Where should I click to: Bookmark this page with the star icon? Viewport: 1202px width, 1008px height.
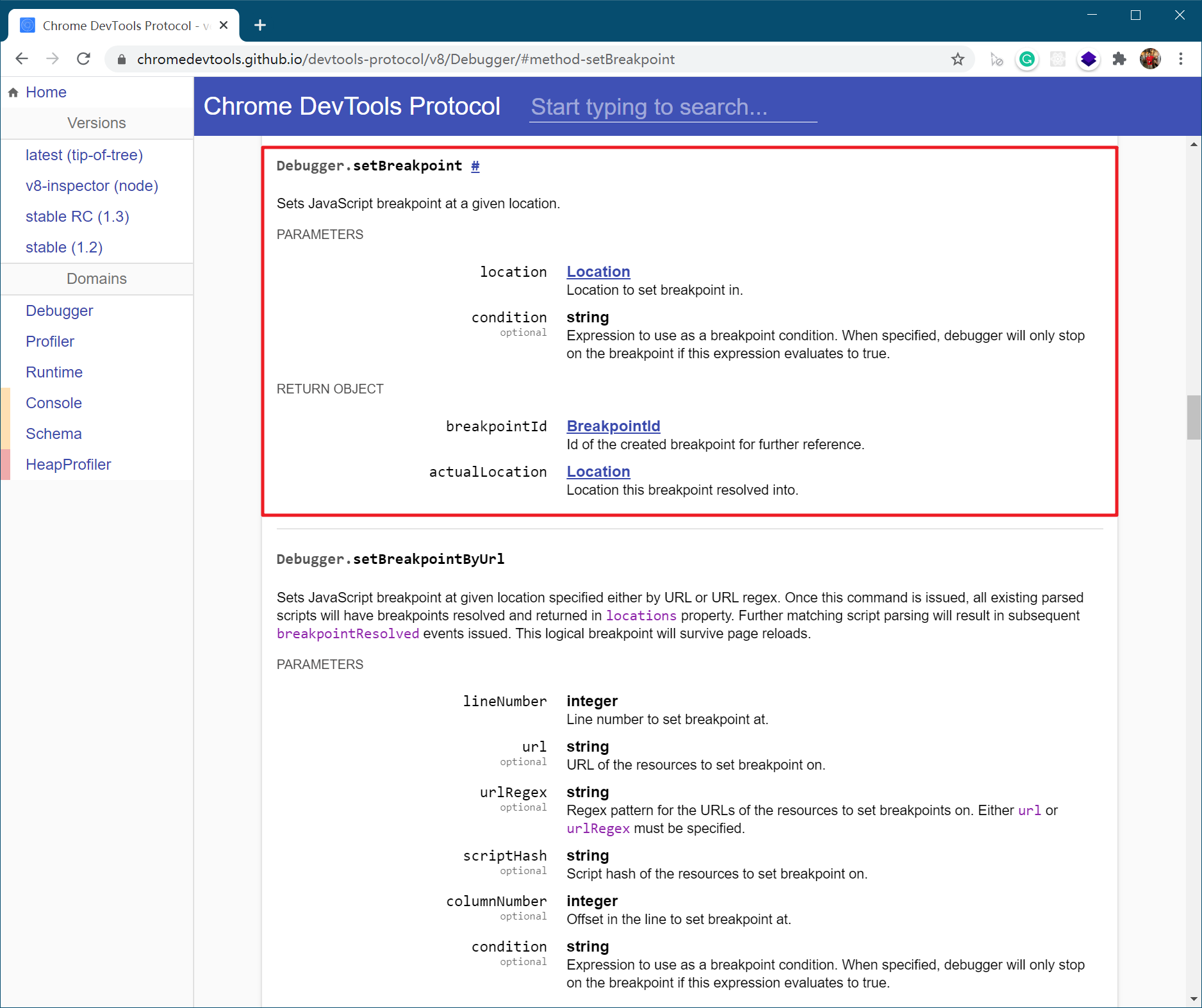(957, 60)
